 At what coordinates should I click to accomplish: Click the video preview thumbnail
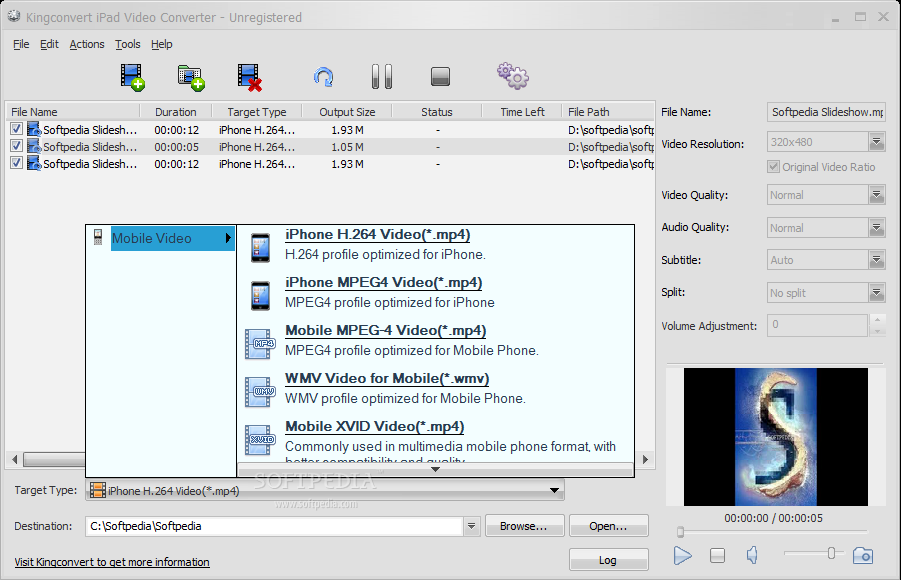[x=776, y=437]
